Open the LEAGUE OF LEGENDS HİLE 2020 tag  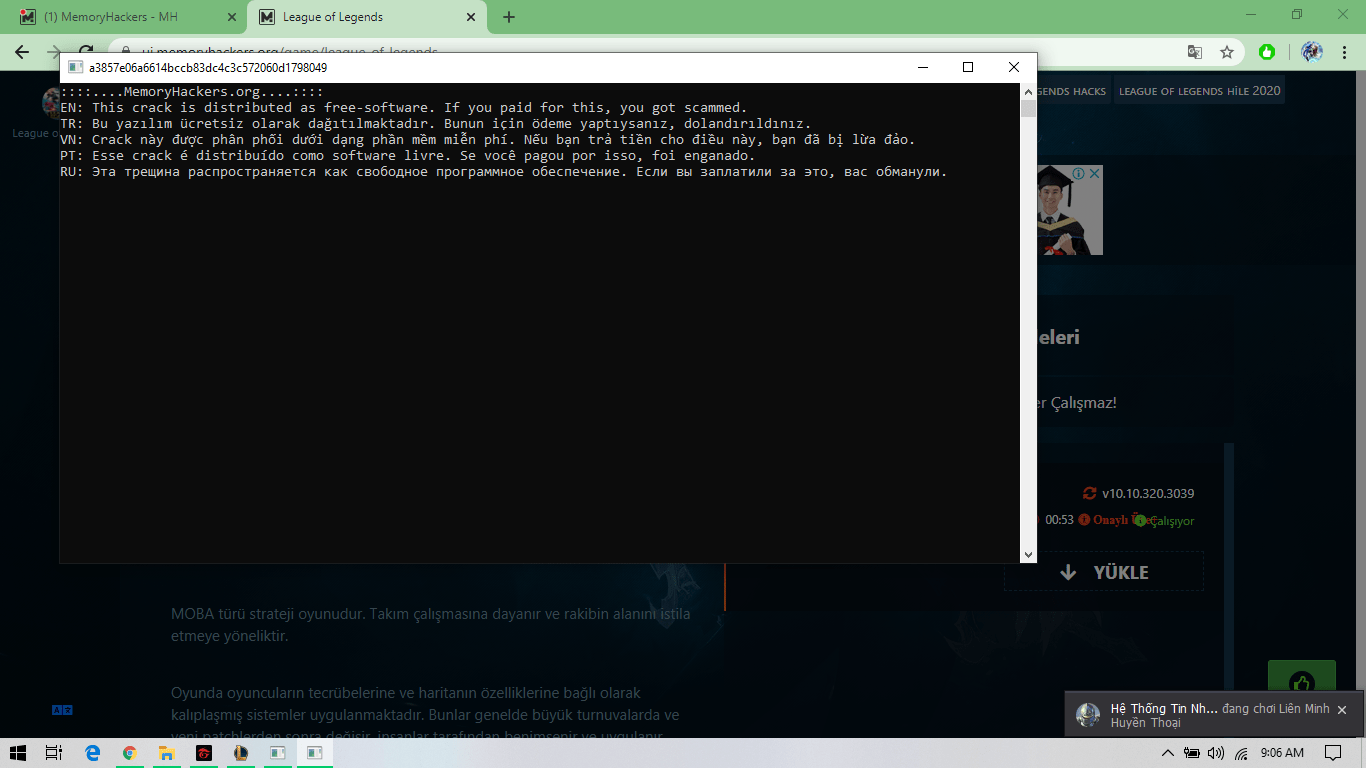(1199, 91)
